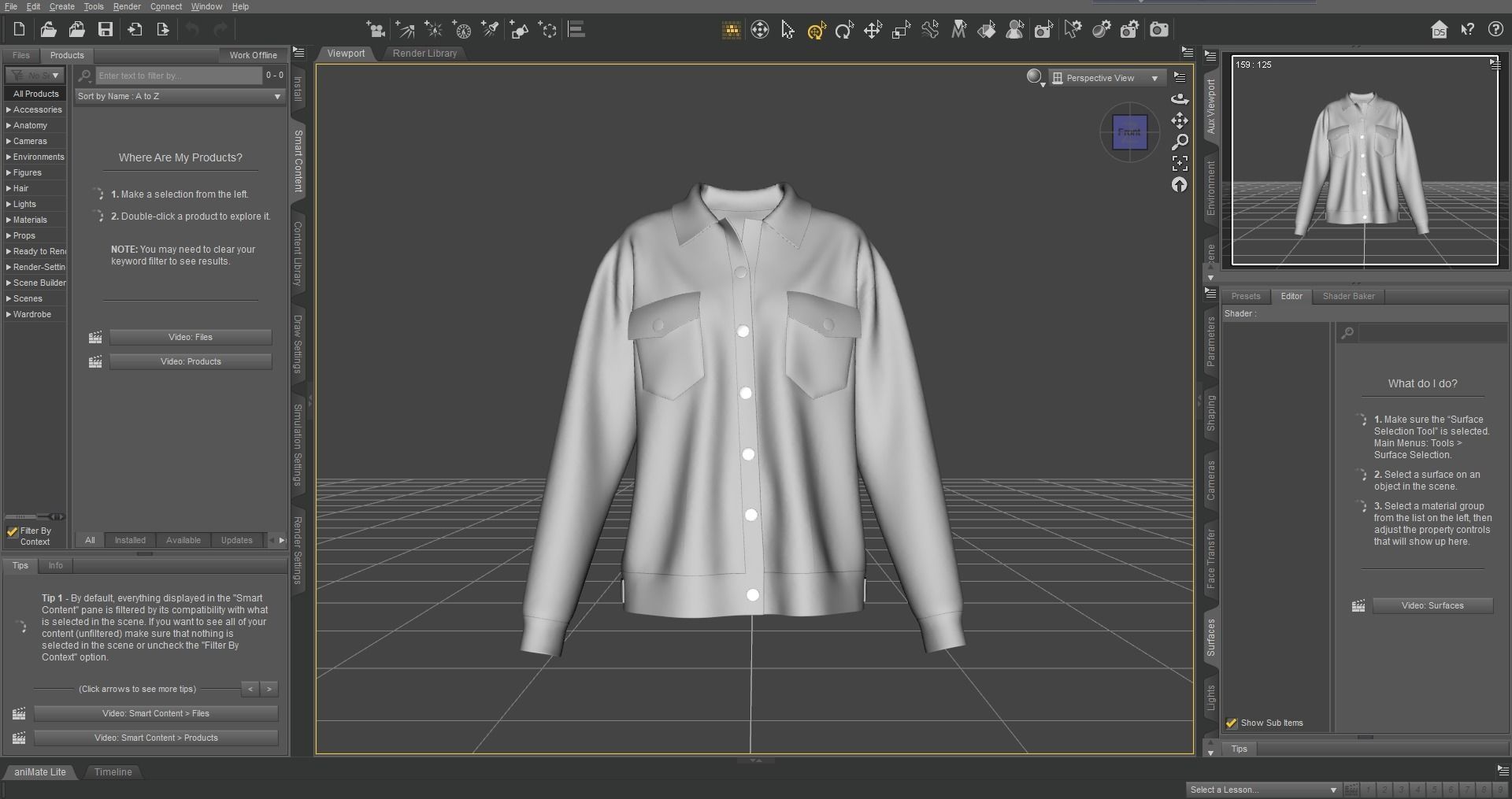Toggle Show Sub Items checkbox

(x=1232, y=723)
